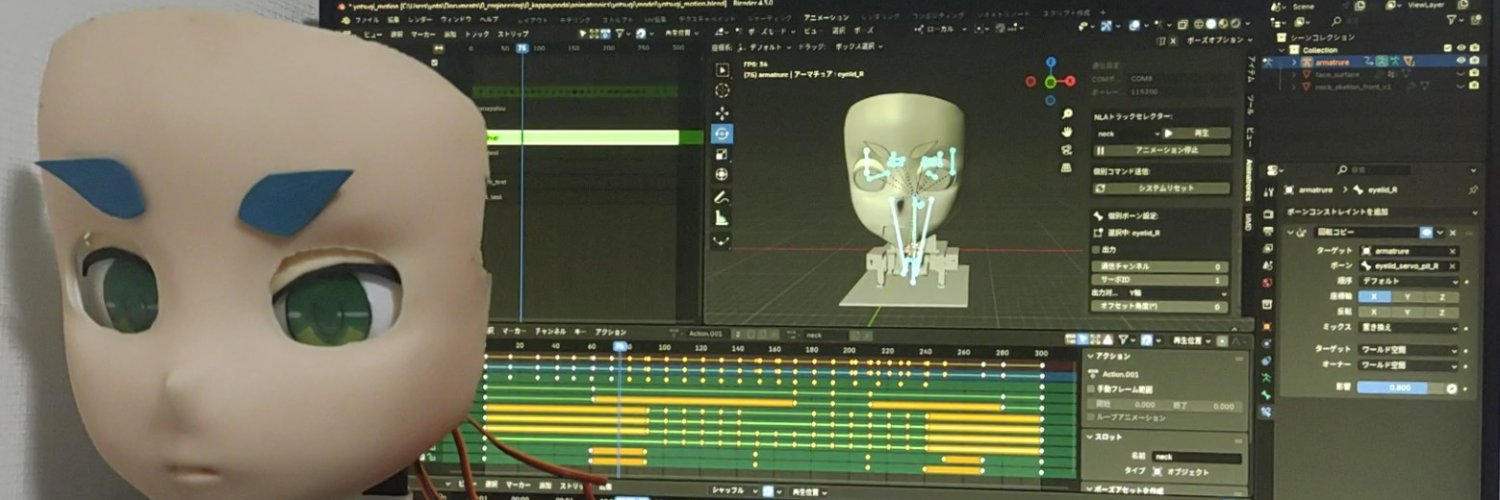The height and width of the screenshot is (500, 1500).
Task: Select the Transform tool in the viewport toolbar
Action: (722, 174)
